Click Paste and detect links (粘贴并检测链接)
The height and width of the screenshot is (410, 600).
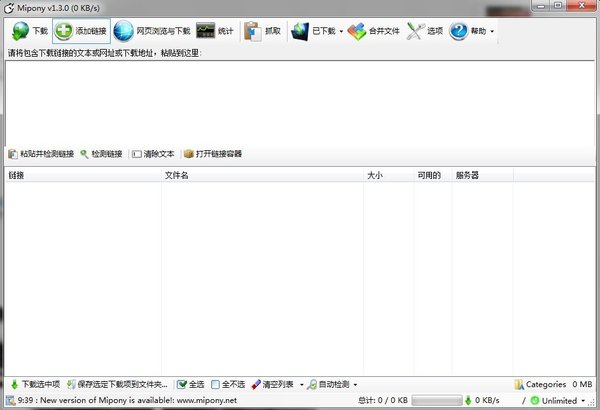click(x=41, y=154)
